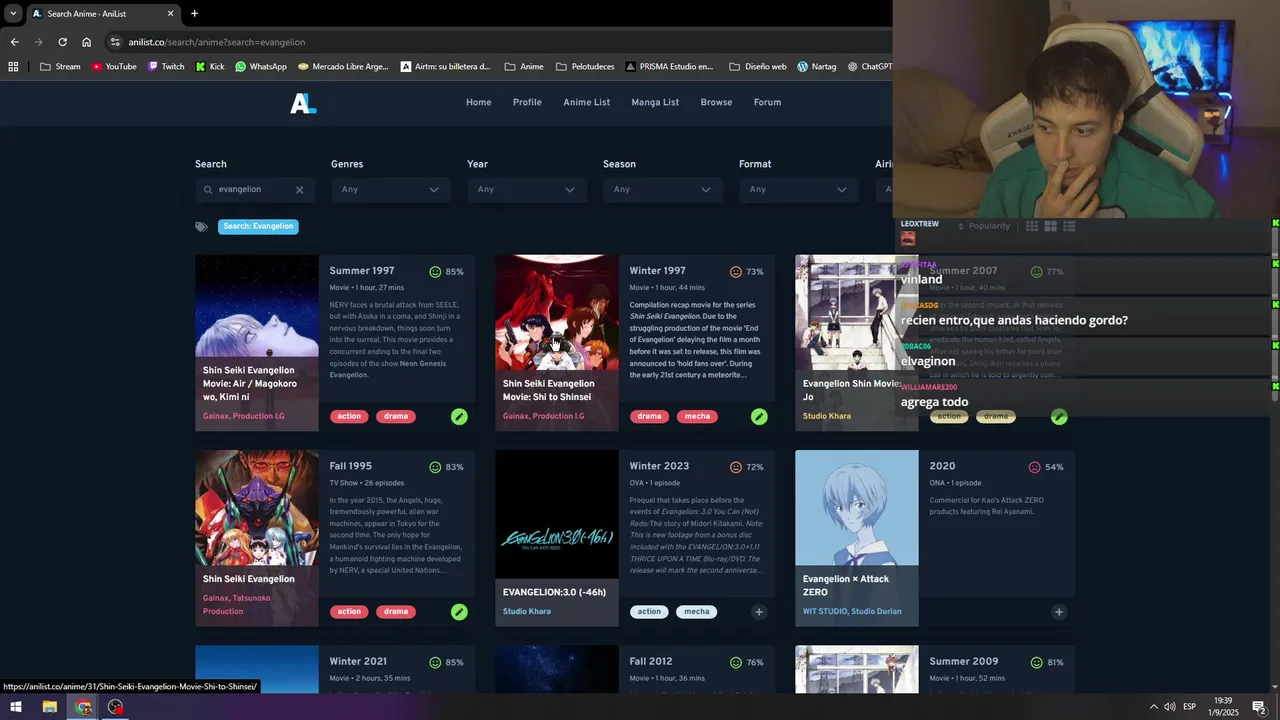1280x720 pixels.
Task: Open the Profile nav item
Action: pos(527,102)
